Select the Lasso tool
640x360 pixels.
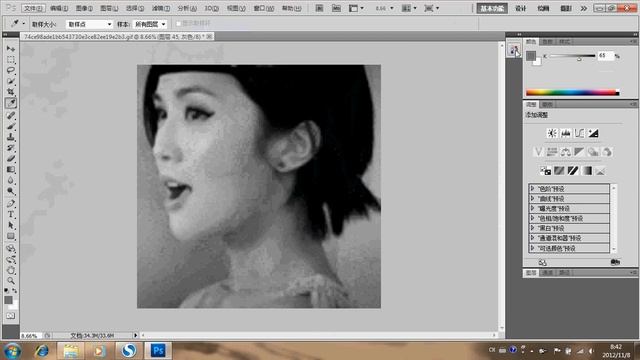pyautogui.click(x=11, y=70)
